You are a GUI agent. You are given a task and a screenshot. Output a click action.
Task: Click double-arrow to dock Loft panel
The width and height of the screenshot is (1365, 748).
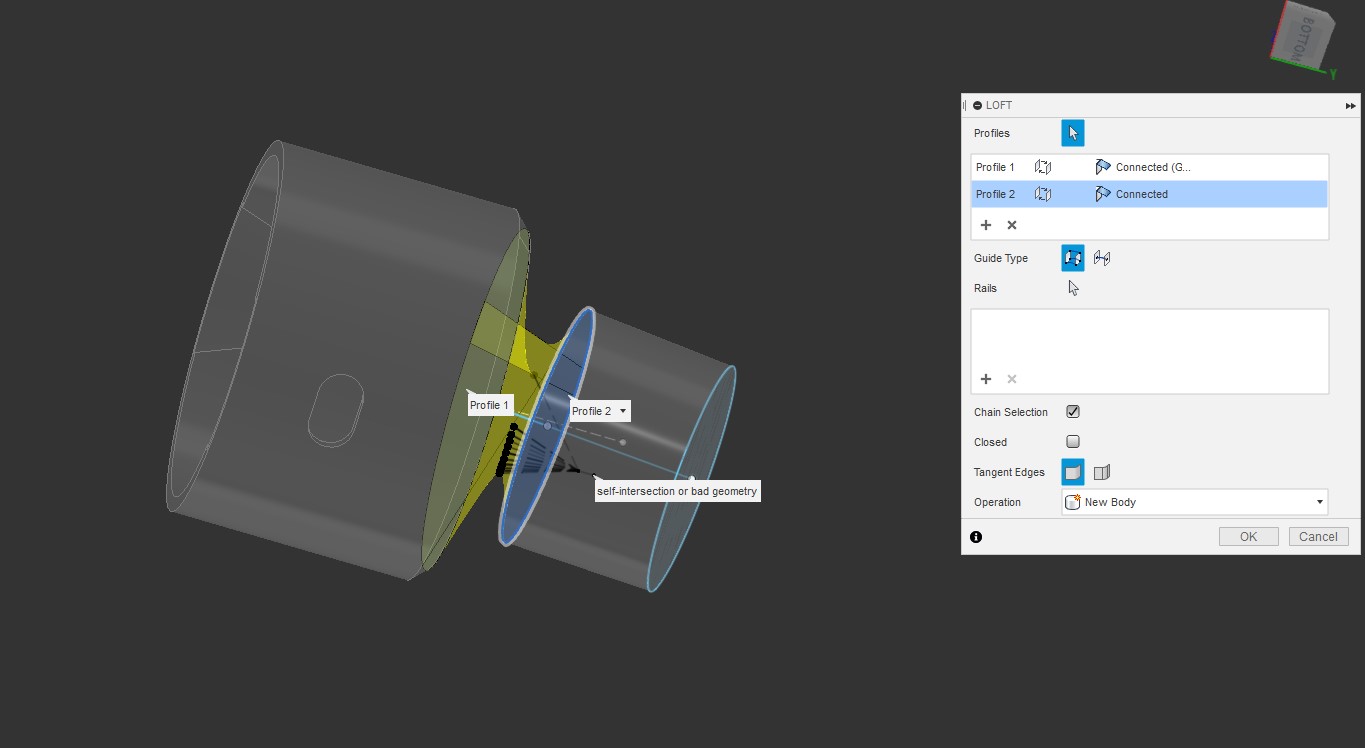click(1351, 105)
